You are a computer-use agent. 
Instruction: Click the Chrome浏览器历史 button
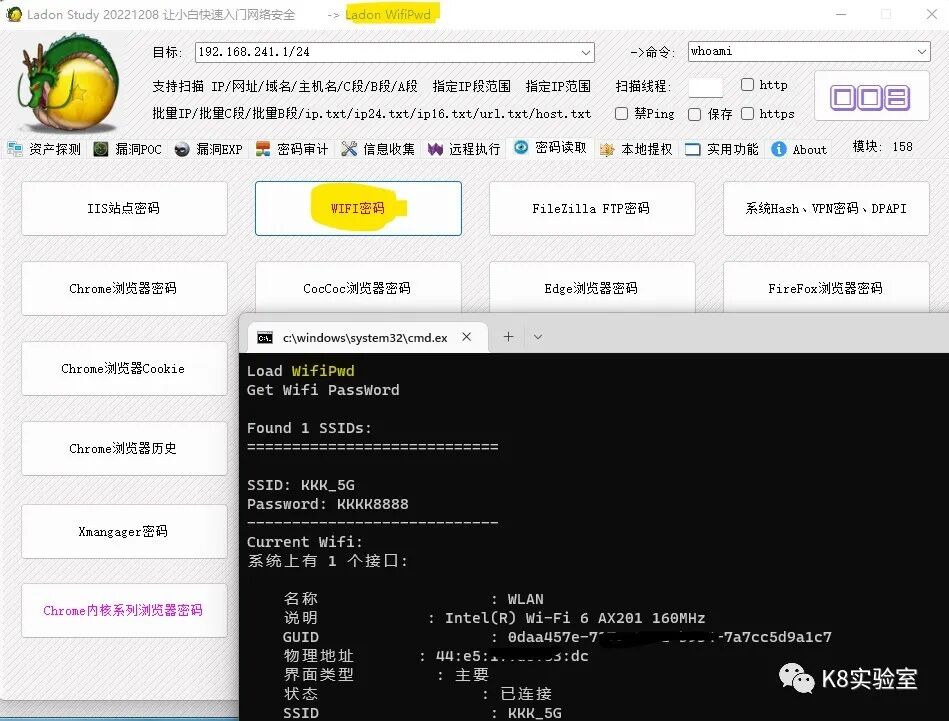point(124,448)
